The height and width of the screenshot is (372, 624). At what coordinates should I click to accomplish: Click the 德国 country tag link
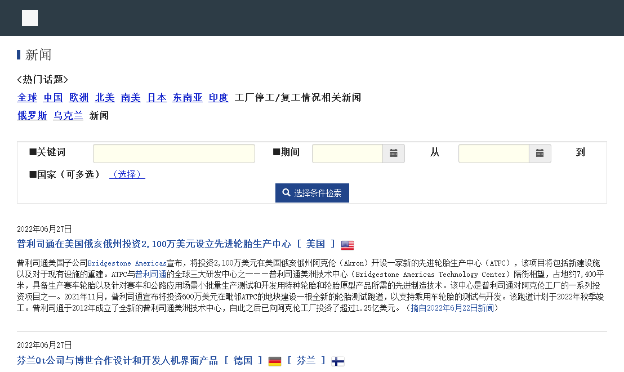(x=243, y=360)
